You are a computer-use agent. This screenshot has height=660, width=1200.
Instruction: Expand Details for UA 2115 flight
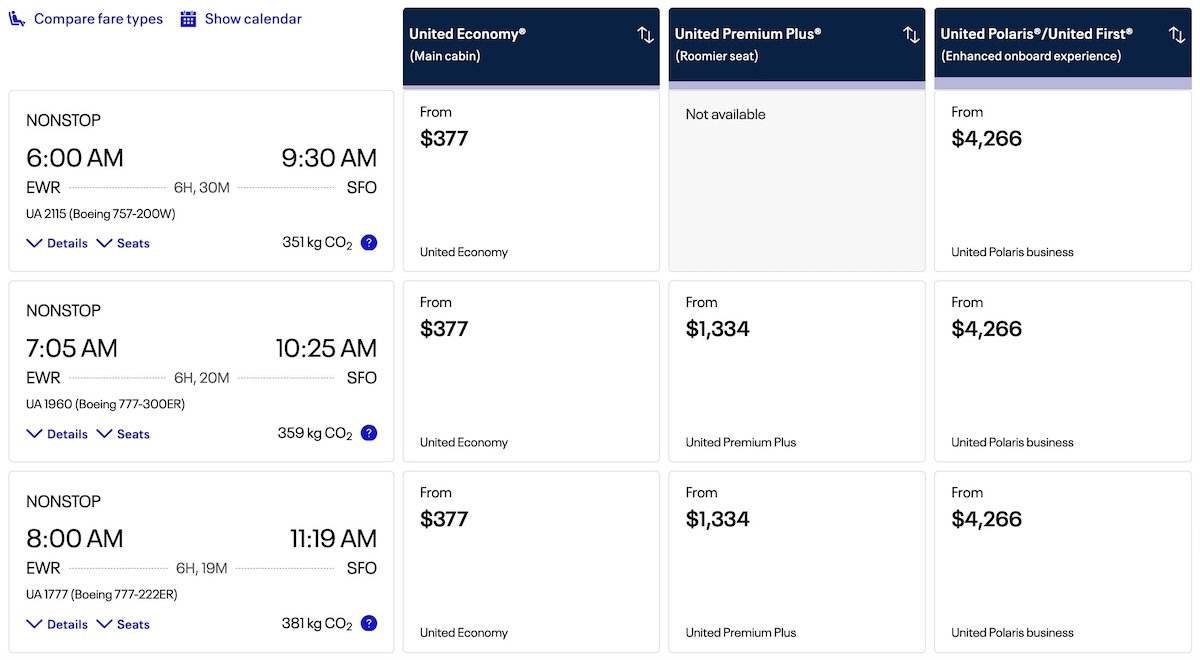point(57,243)
